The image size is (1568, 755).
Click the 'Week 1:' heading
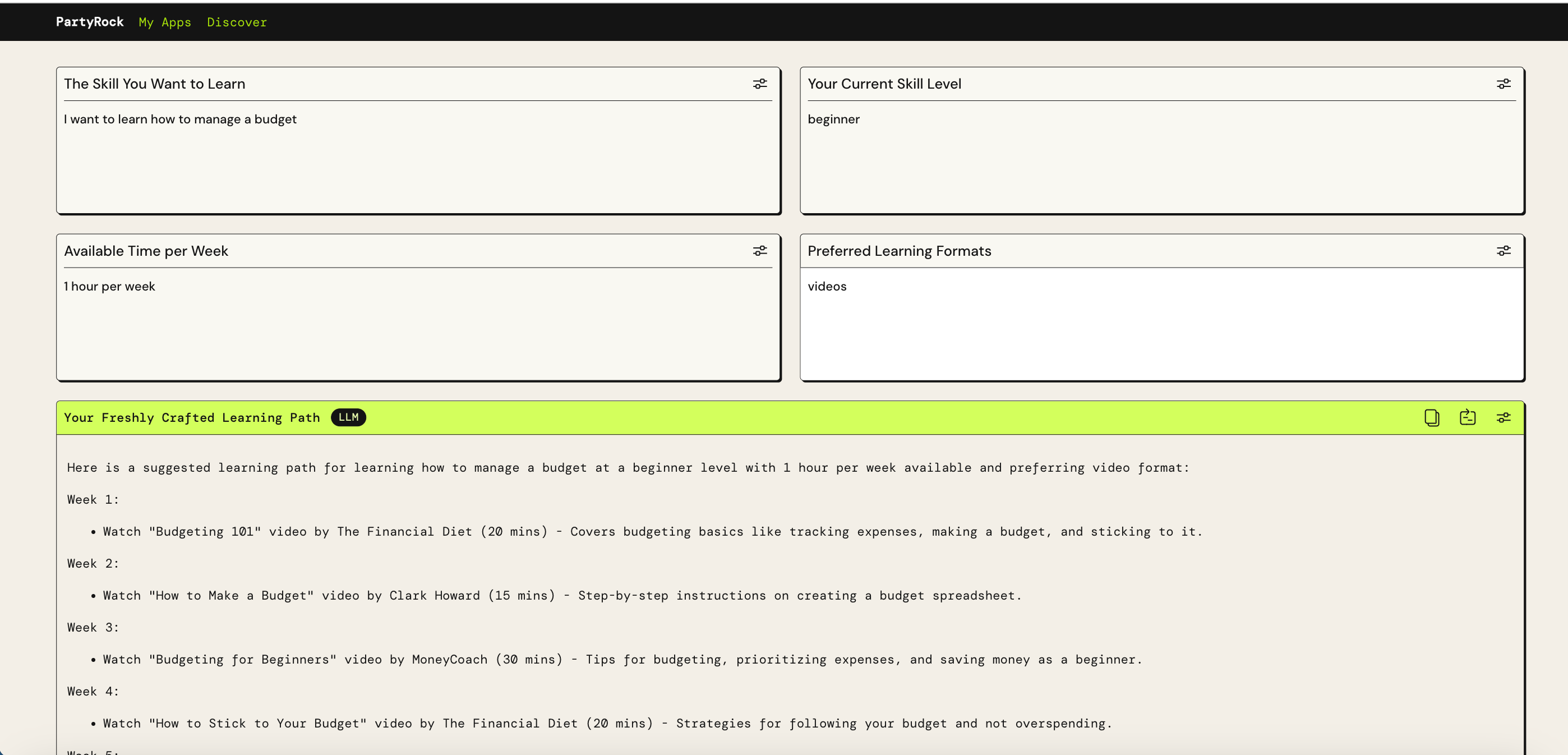(x=93, y=499)
